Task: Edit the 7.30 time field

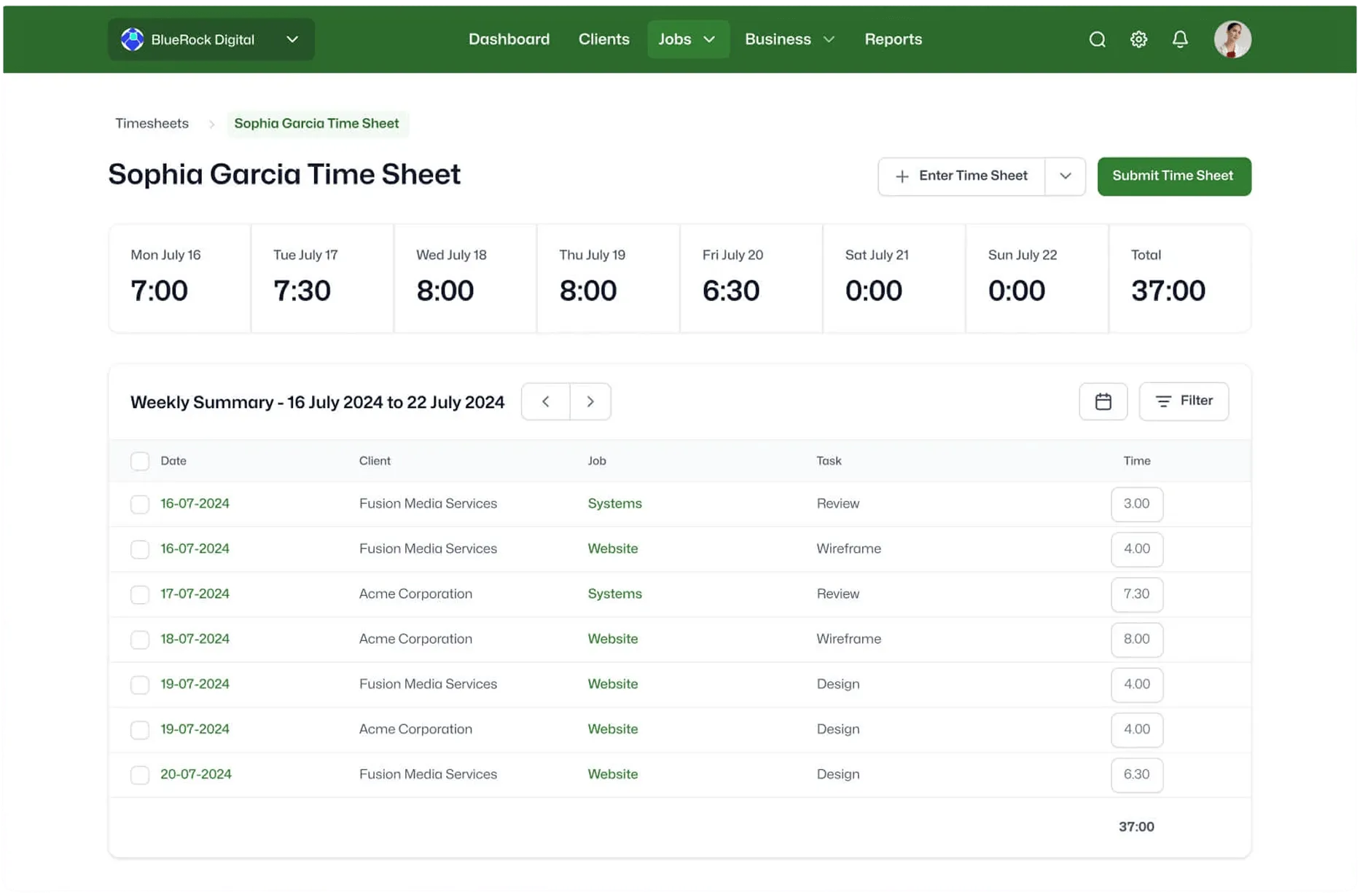Action: pyautogui.click(x=1136, y=594)
